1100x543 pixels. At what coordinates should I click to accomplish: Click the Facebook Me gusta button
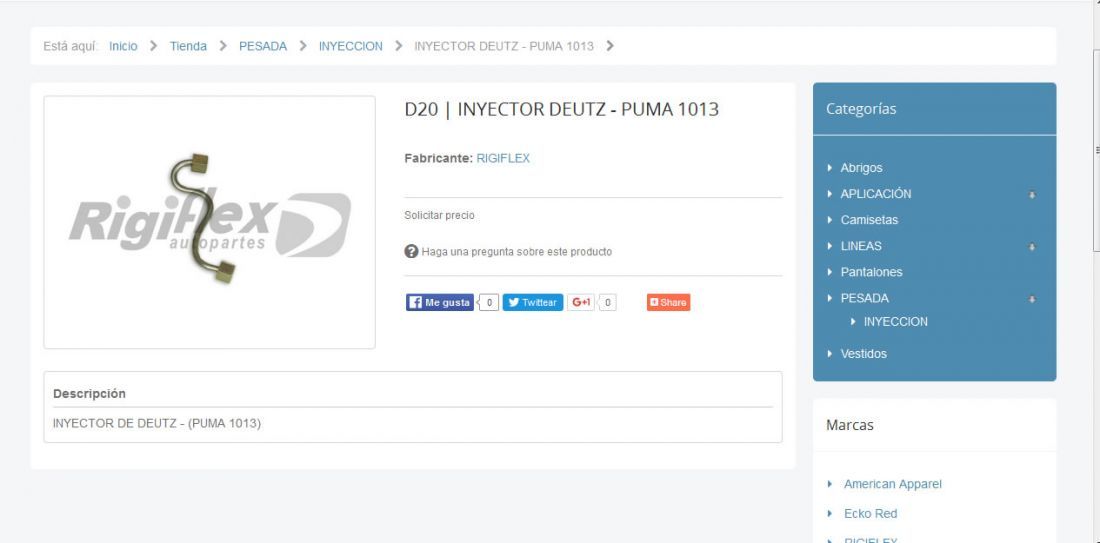point(440,302)
